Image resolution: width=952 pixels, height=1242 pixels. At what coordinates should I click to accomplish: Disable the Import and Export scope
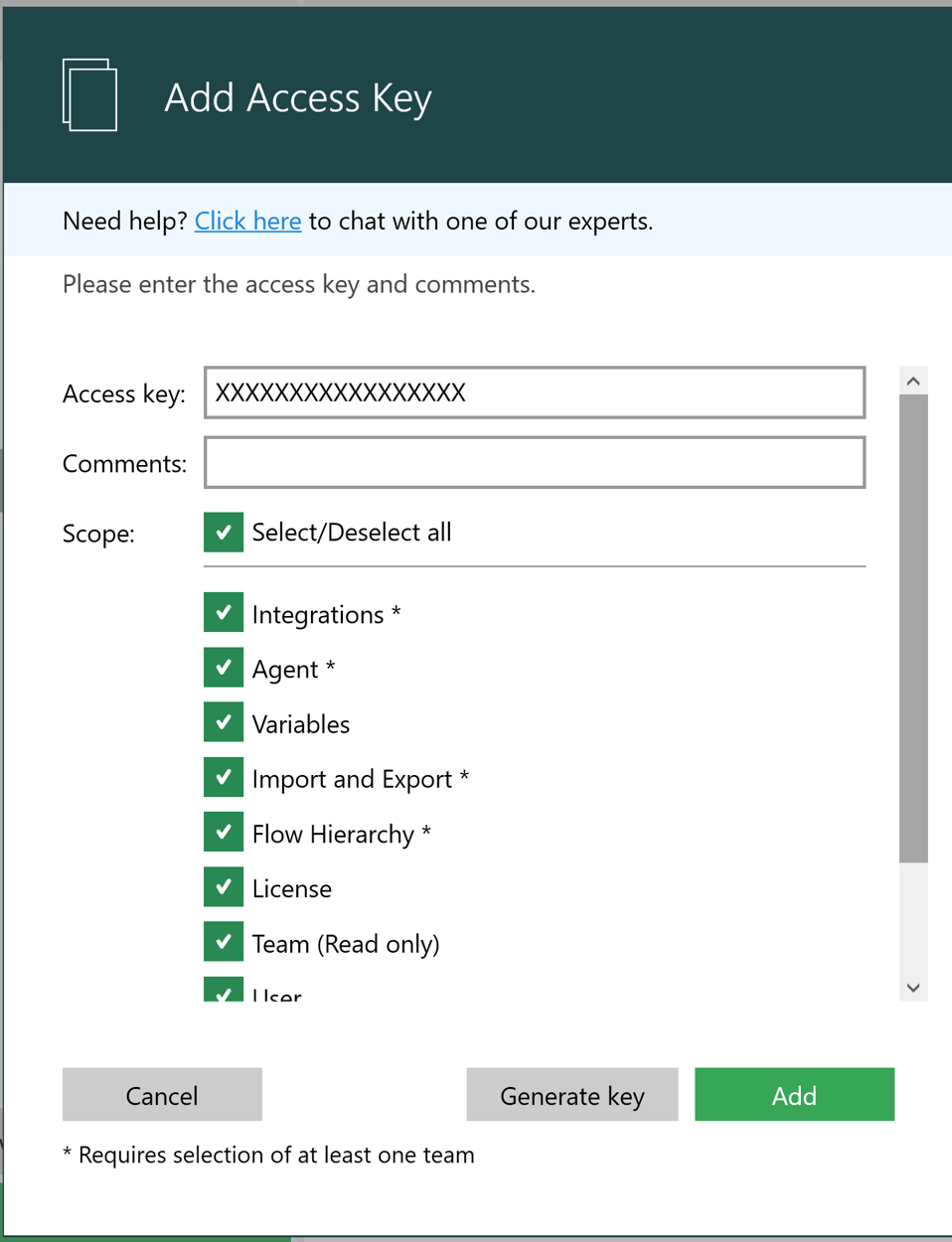pos(224,777)
